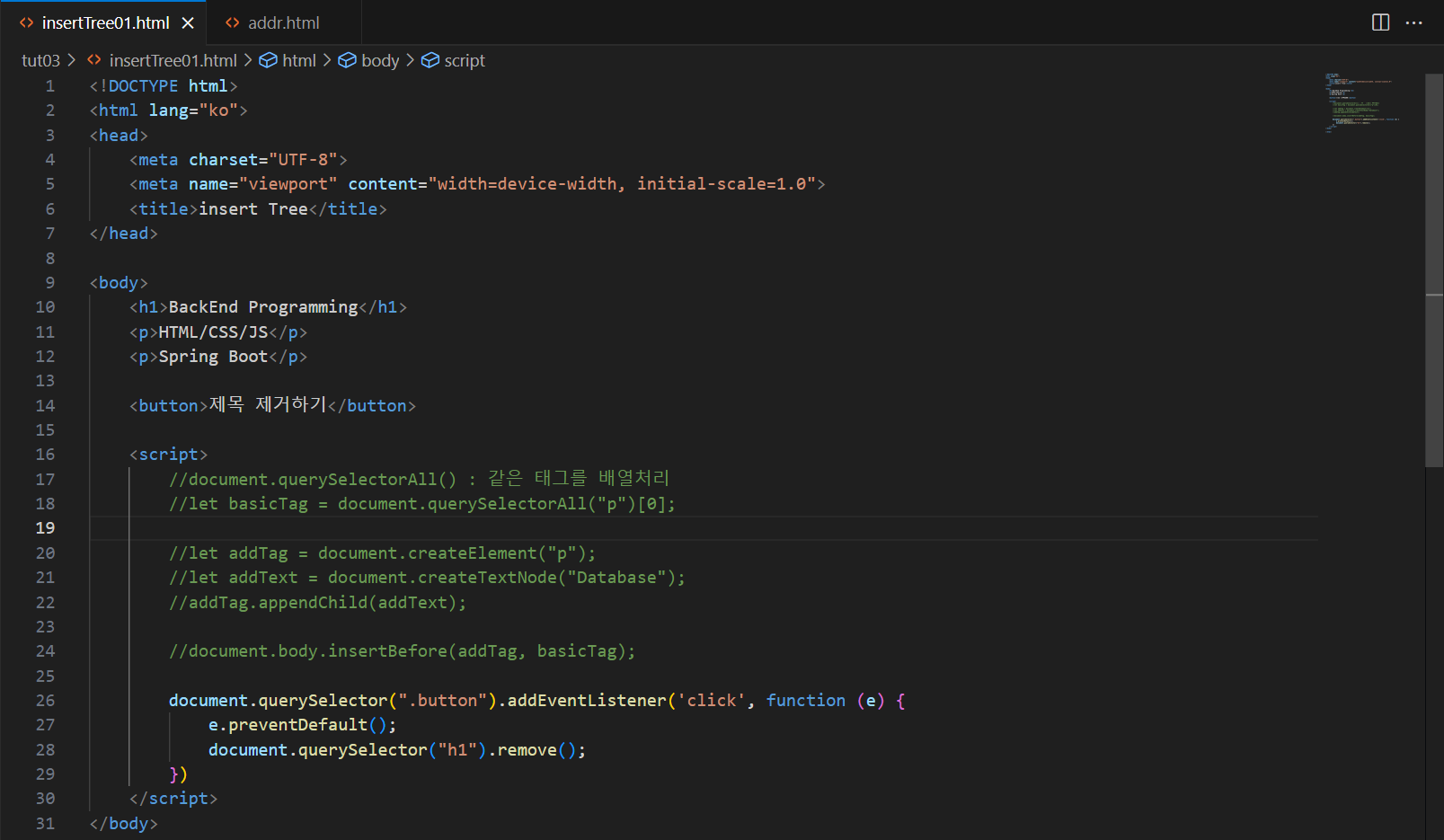Close the insertTree01.html tab

(x=188, y=23)
